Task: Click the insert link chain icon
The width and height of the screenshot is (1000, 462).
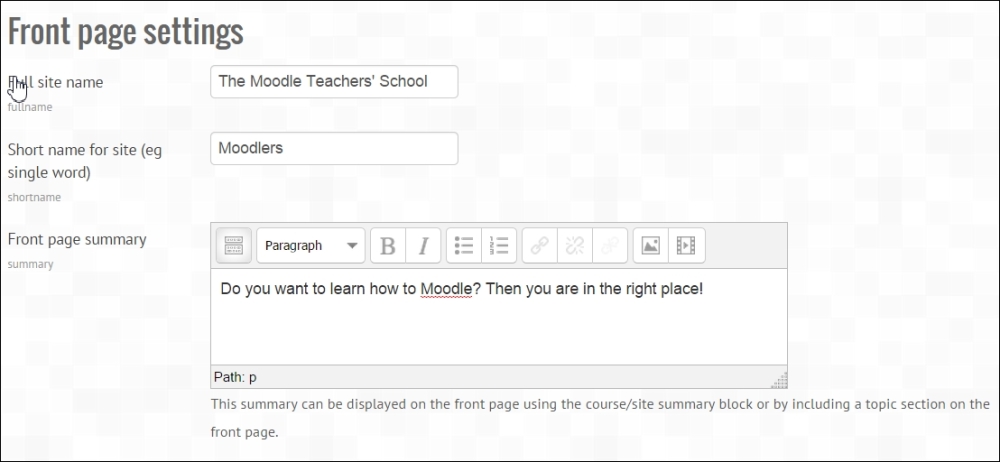Action: tap(540, 246)
